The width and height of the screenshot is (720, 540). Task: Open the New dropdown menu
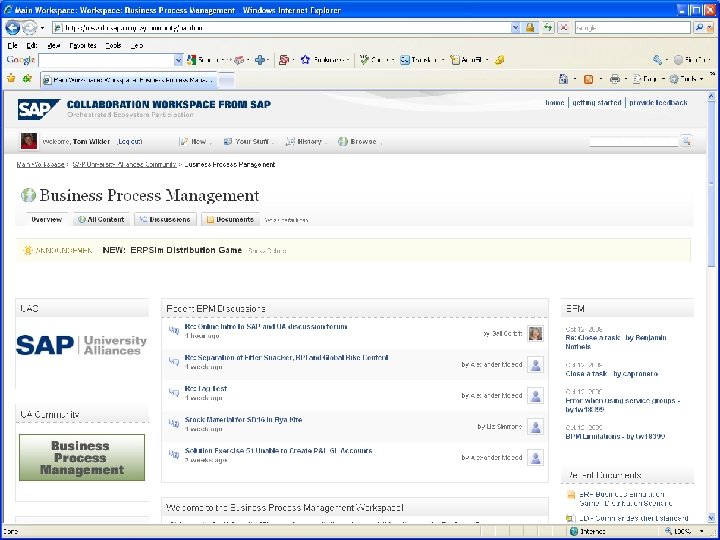195,141
